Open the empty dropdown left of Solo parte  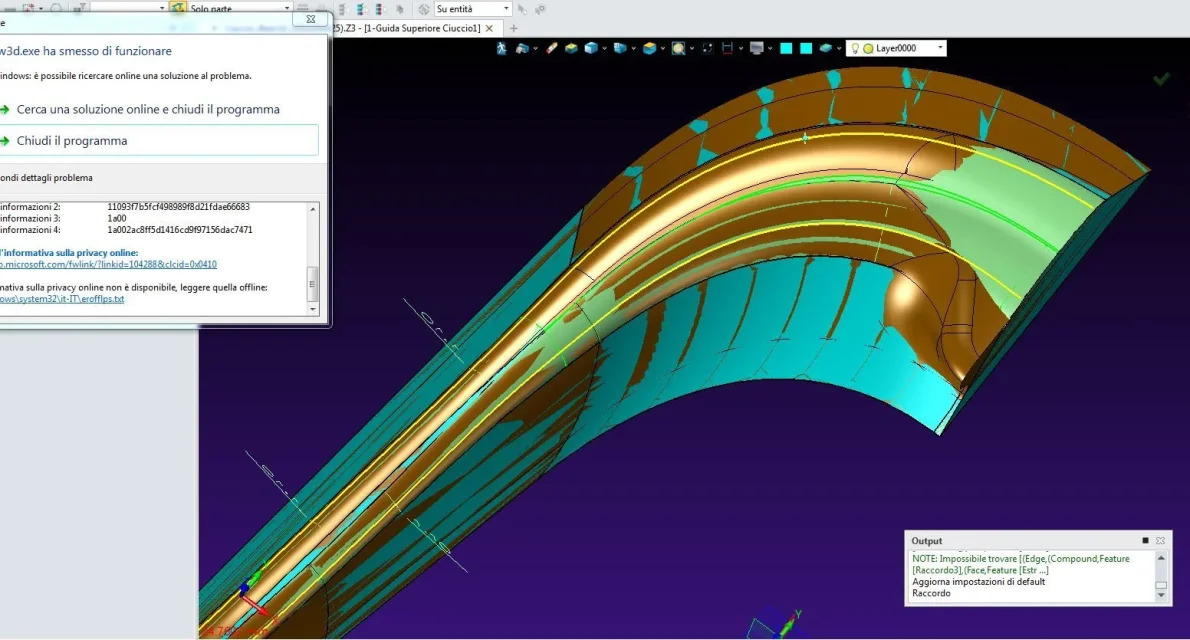162,8
